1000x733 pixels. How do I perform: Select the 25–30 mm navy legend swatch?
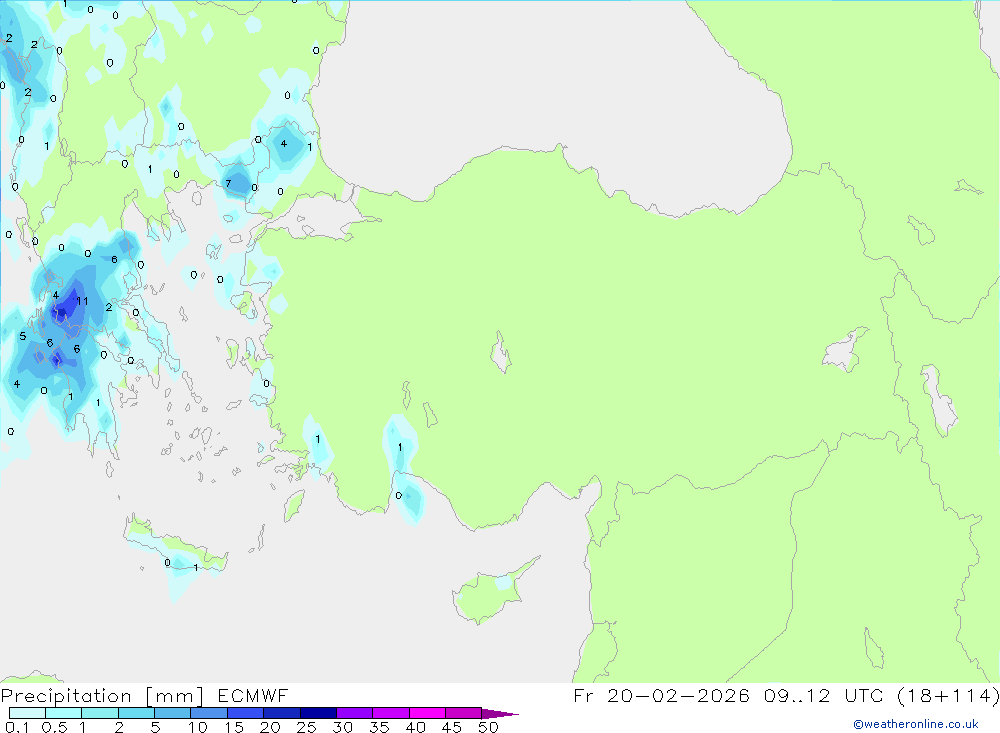pyautogui.click(x=318, y=713)
